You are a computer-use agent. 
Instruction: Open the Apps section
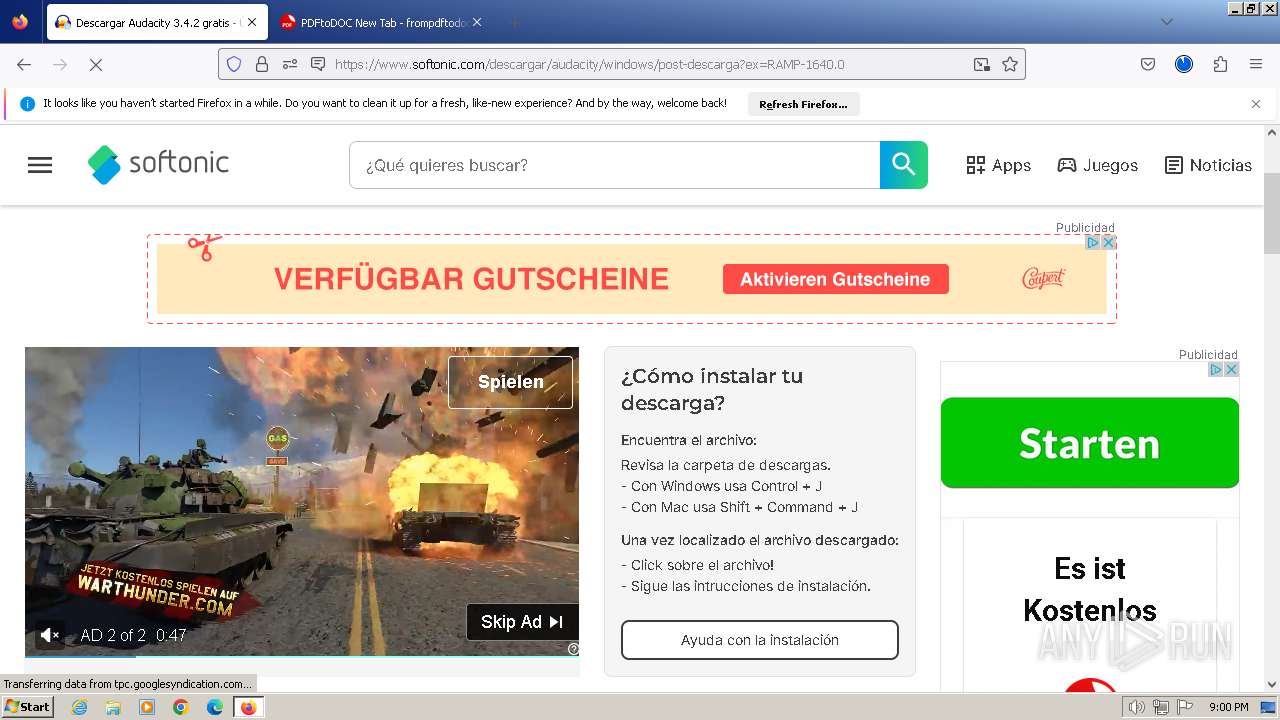pos(998,165)
